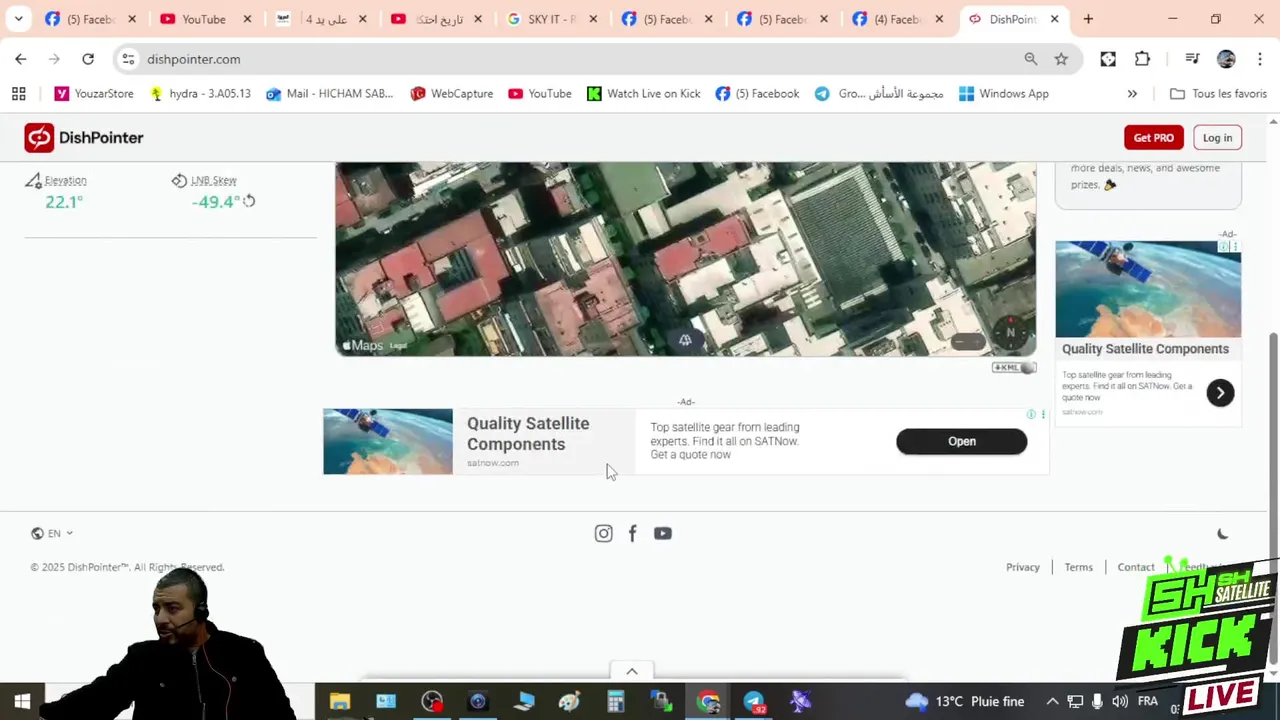Click the zoom magnifier in address bar
Screen dimensions: 1280x720
point(1031,59)
